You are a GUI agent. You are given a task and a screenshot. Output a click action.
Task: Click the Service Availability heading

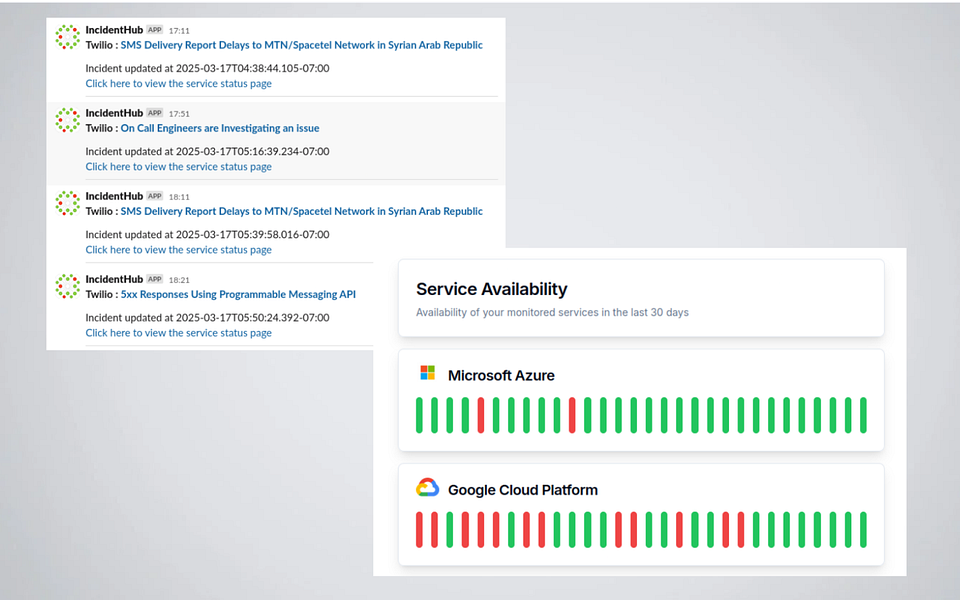[x=492, y=289]
